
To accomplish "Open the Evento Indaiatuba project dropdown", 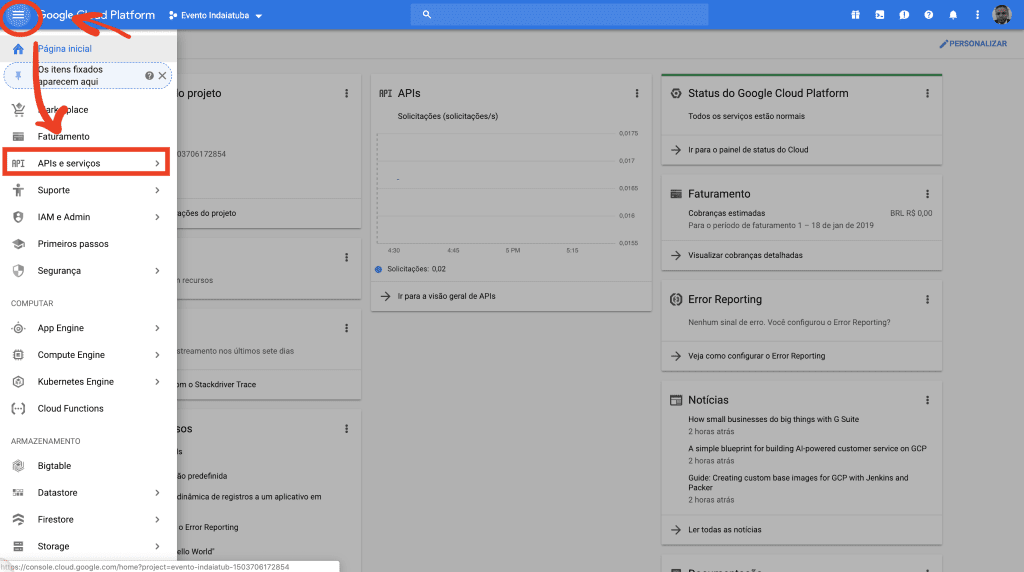I will tap(215, 16).
